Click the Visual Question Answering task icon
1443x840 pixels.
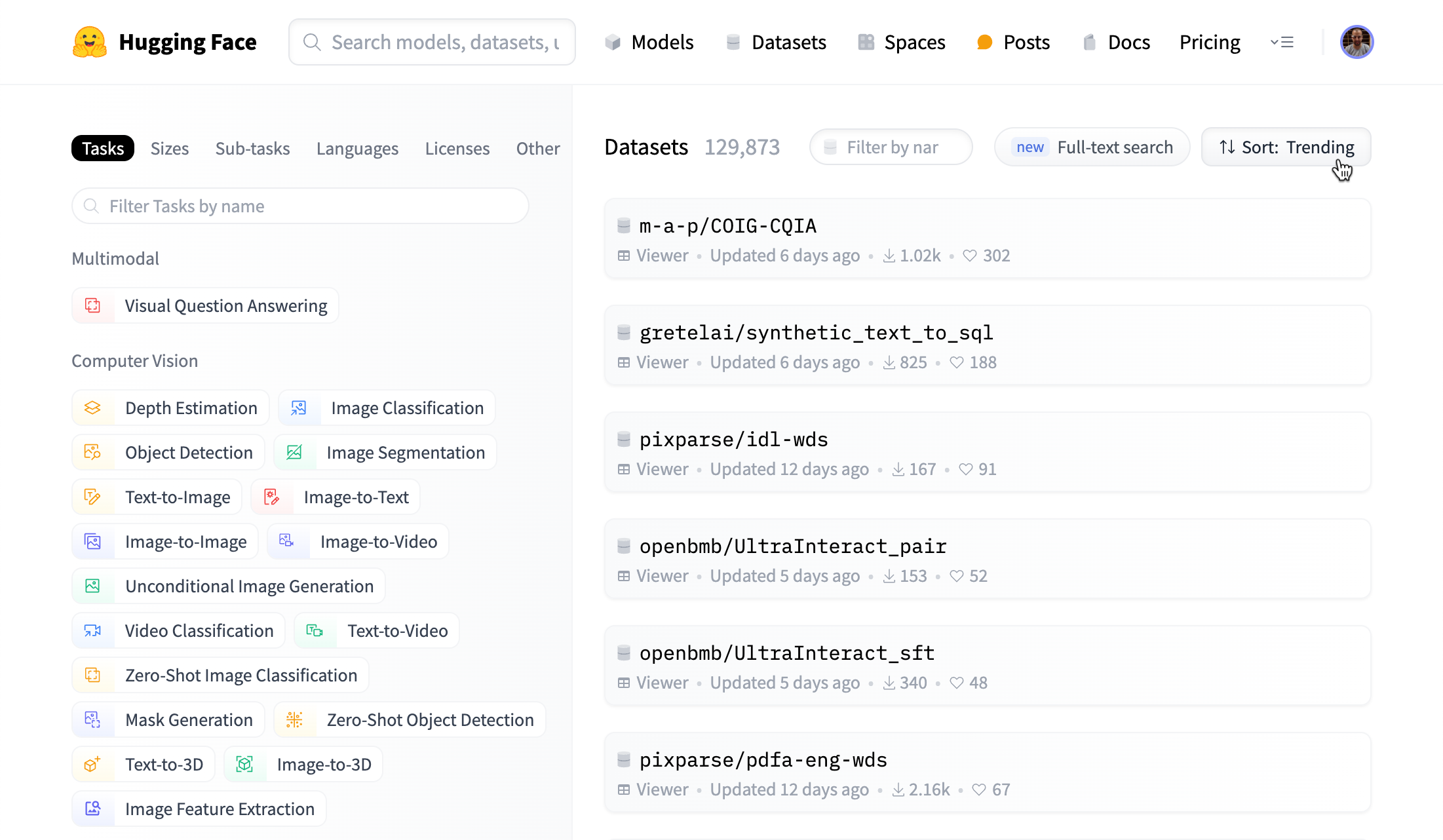click(93, 305)
